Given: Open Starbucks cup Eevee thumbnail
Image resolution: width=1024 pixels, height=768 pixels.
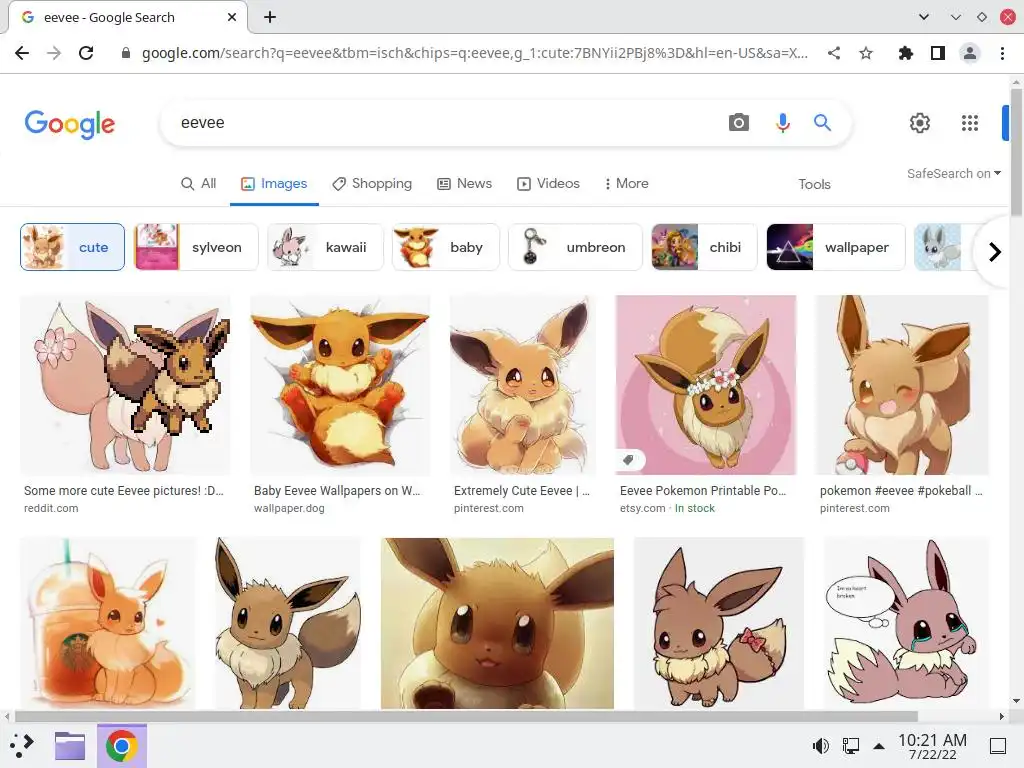Looking at the screenshot, I should [108, 623].
